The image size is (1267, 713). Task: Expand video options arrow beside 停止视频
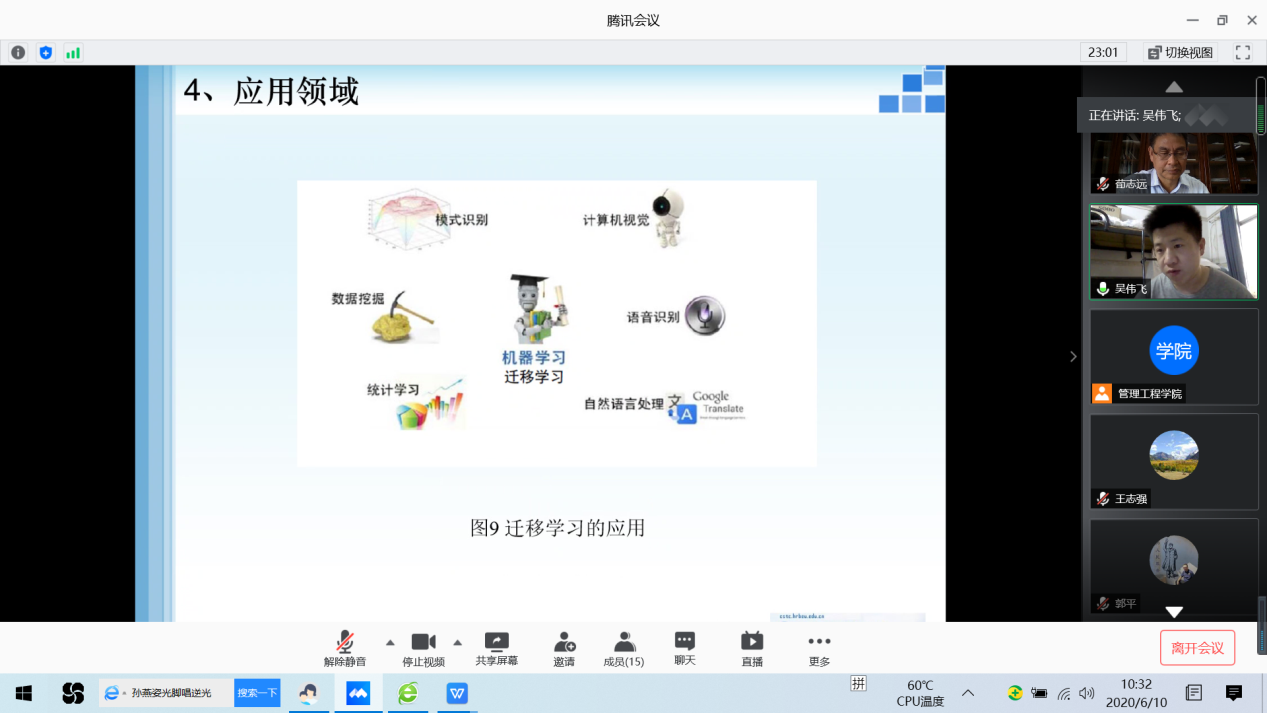click(458, 642)
